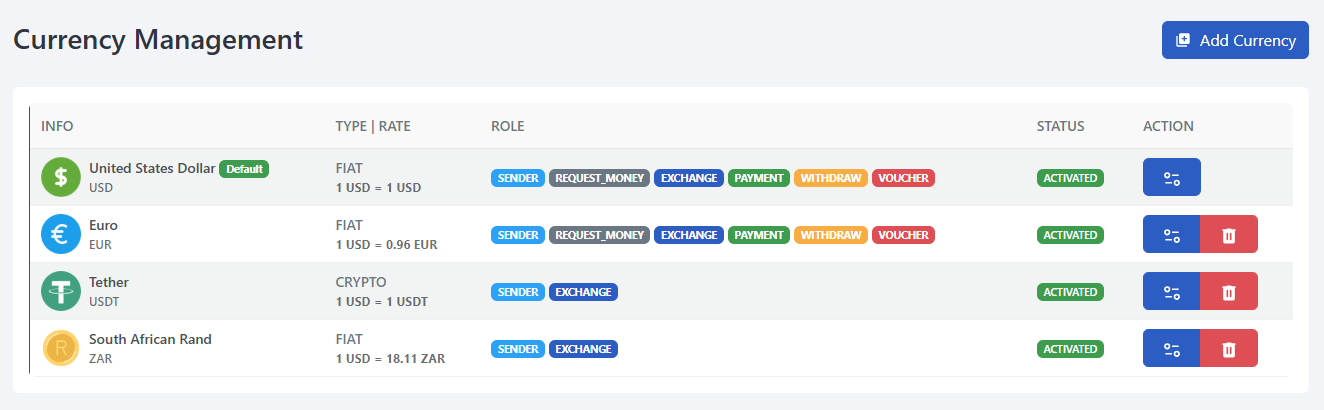
Task: Click the ACTIVATED status of South African Rand
Action: (1070, 349)
